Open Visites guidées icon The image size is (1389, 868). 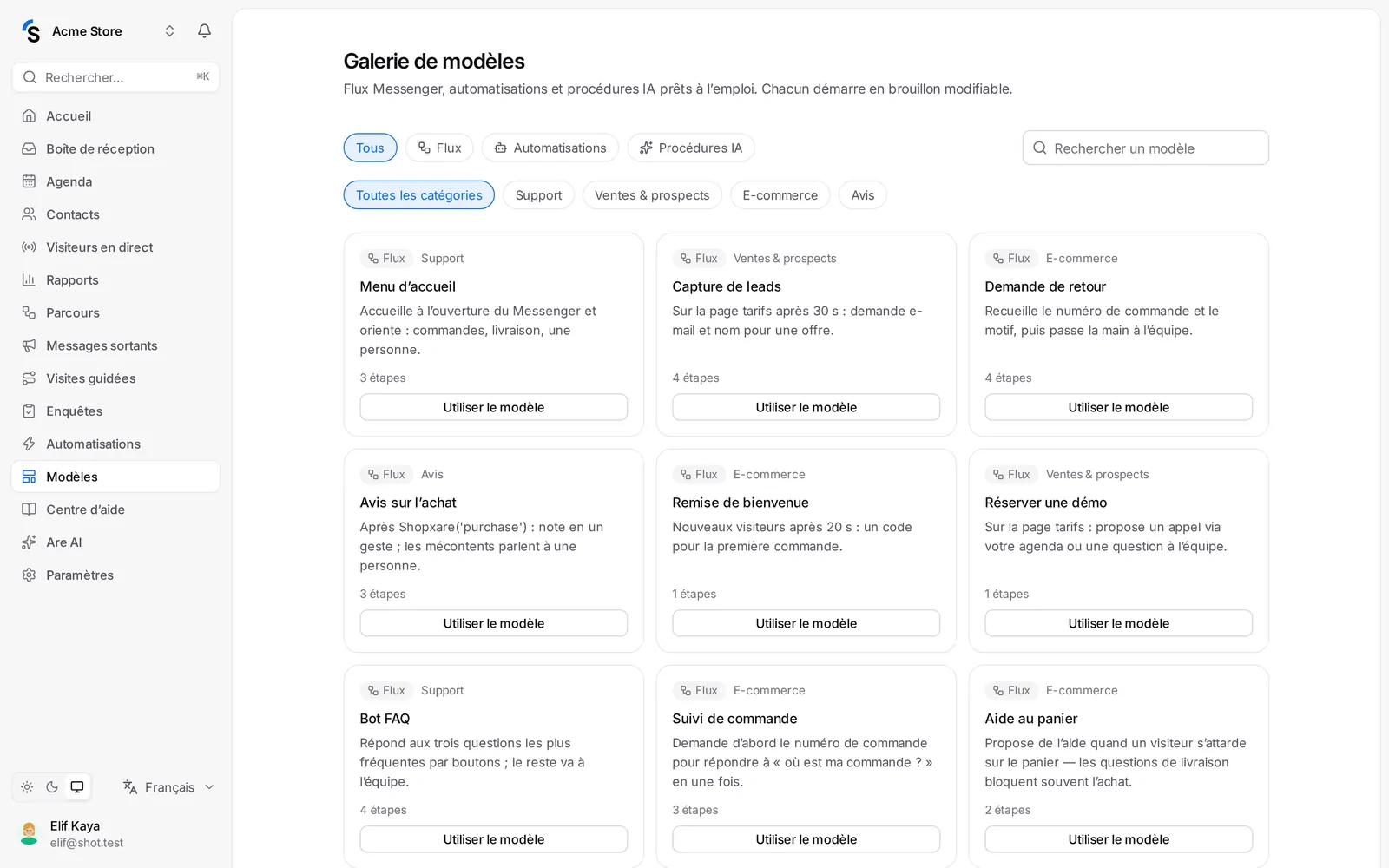pos(29,378)
